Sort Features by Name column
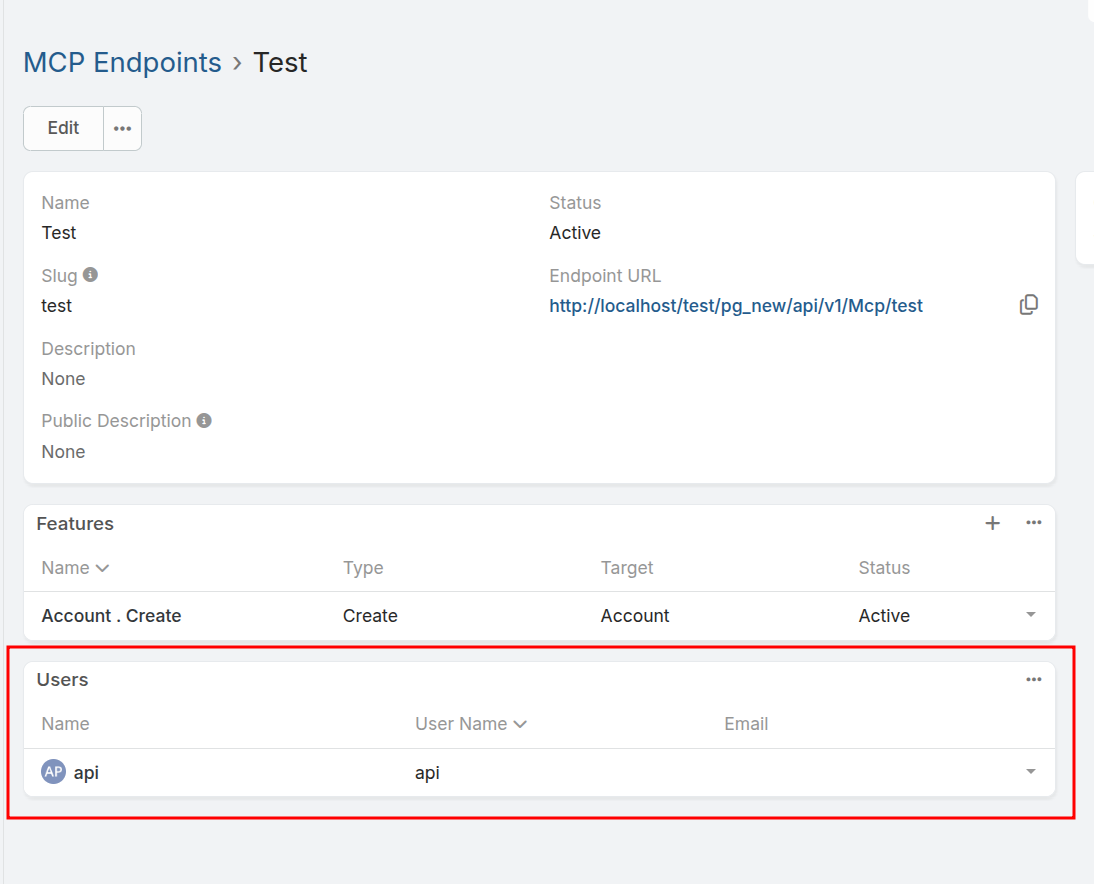Image resolution: width=1094 pixels, height=884 pixels. click(75, 568)
